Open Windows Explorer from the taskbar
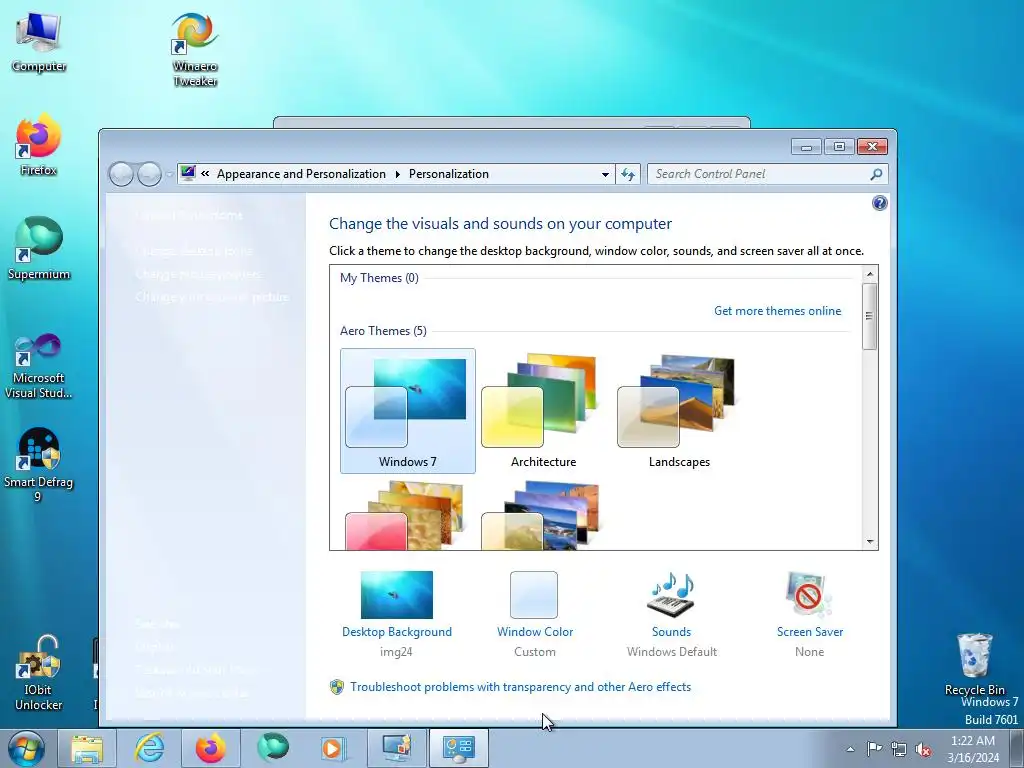Viewport: 1024px width, 768px height. 88,748
